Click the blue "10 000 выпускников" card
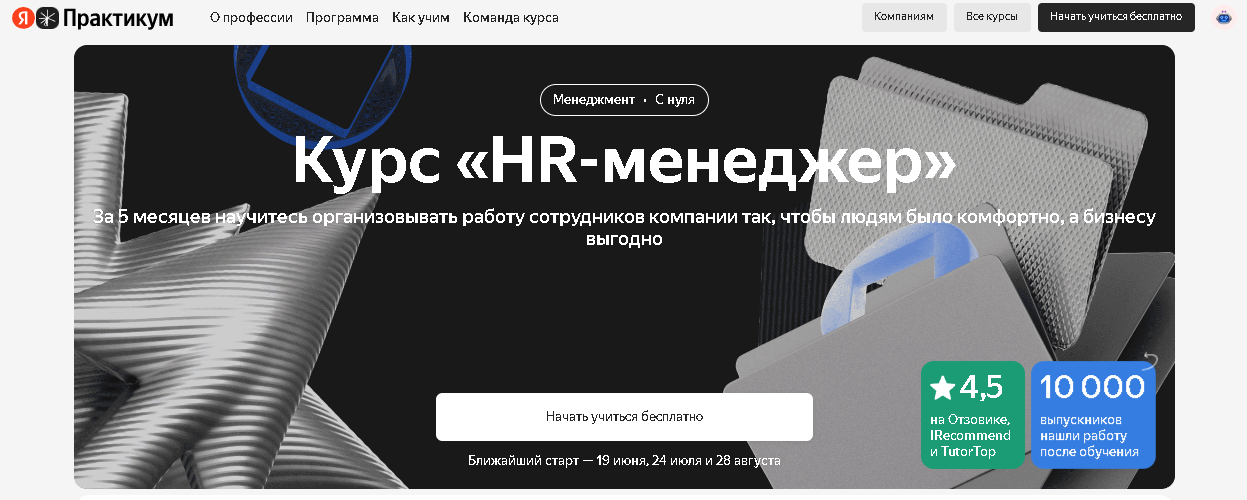 pyautogui.click(x=1093, y=415)
